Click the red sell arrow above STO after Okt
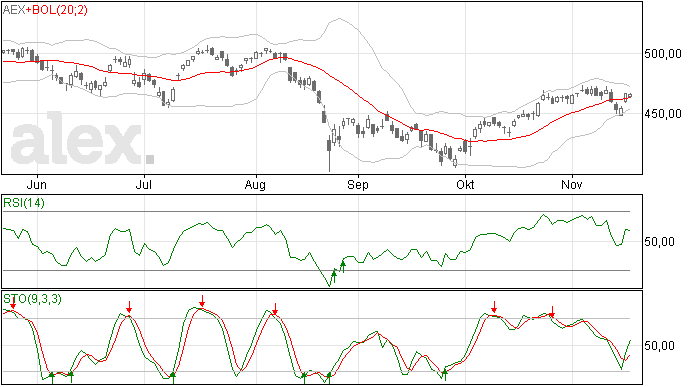The width and height of the screenshot is (690, 387). [495, 307]
